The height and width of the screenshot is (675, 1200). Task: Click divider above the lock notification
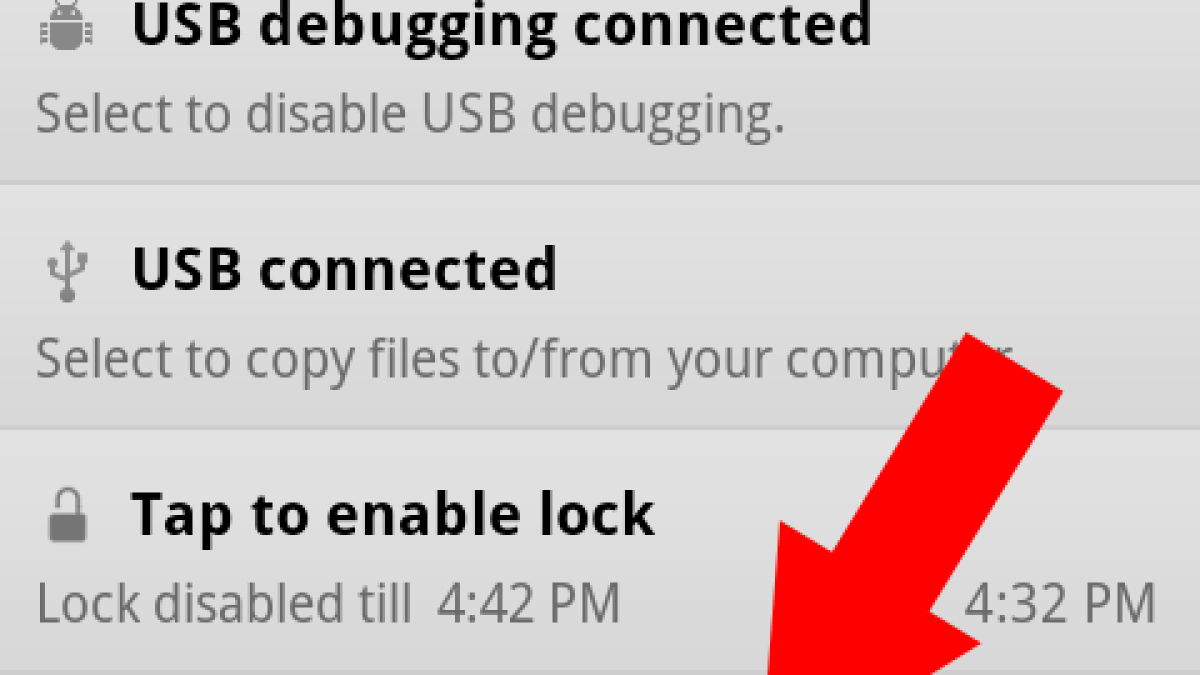[x=600, y=428]
